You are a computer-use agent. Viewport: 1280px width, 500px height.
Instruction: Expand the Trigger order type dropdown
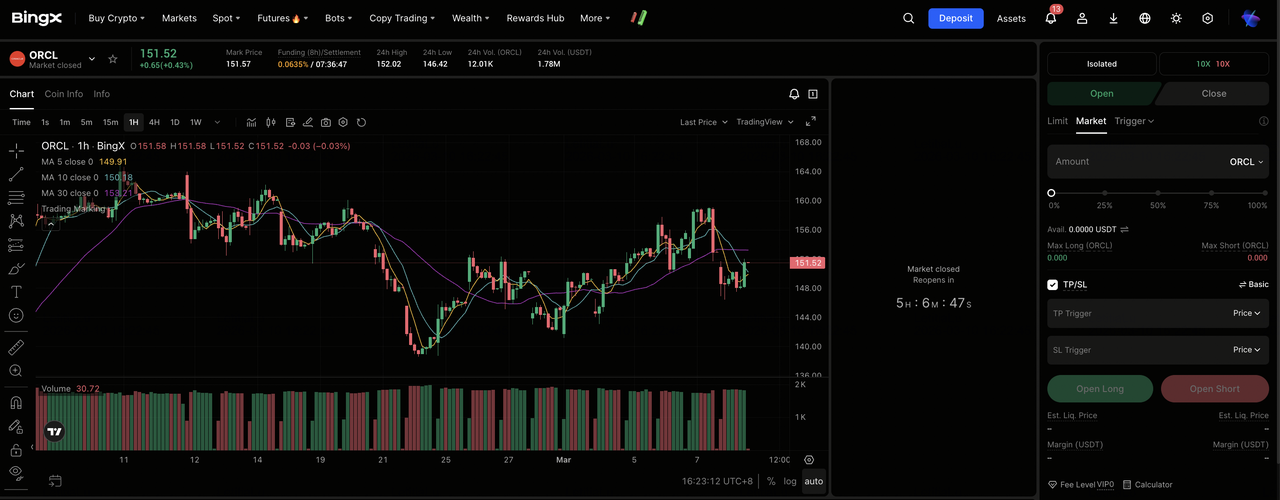click(x=1134, y=121)
